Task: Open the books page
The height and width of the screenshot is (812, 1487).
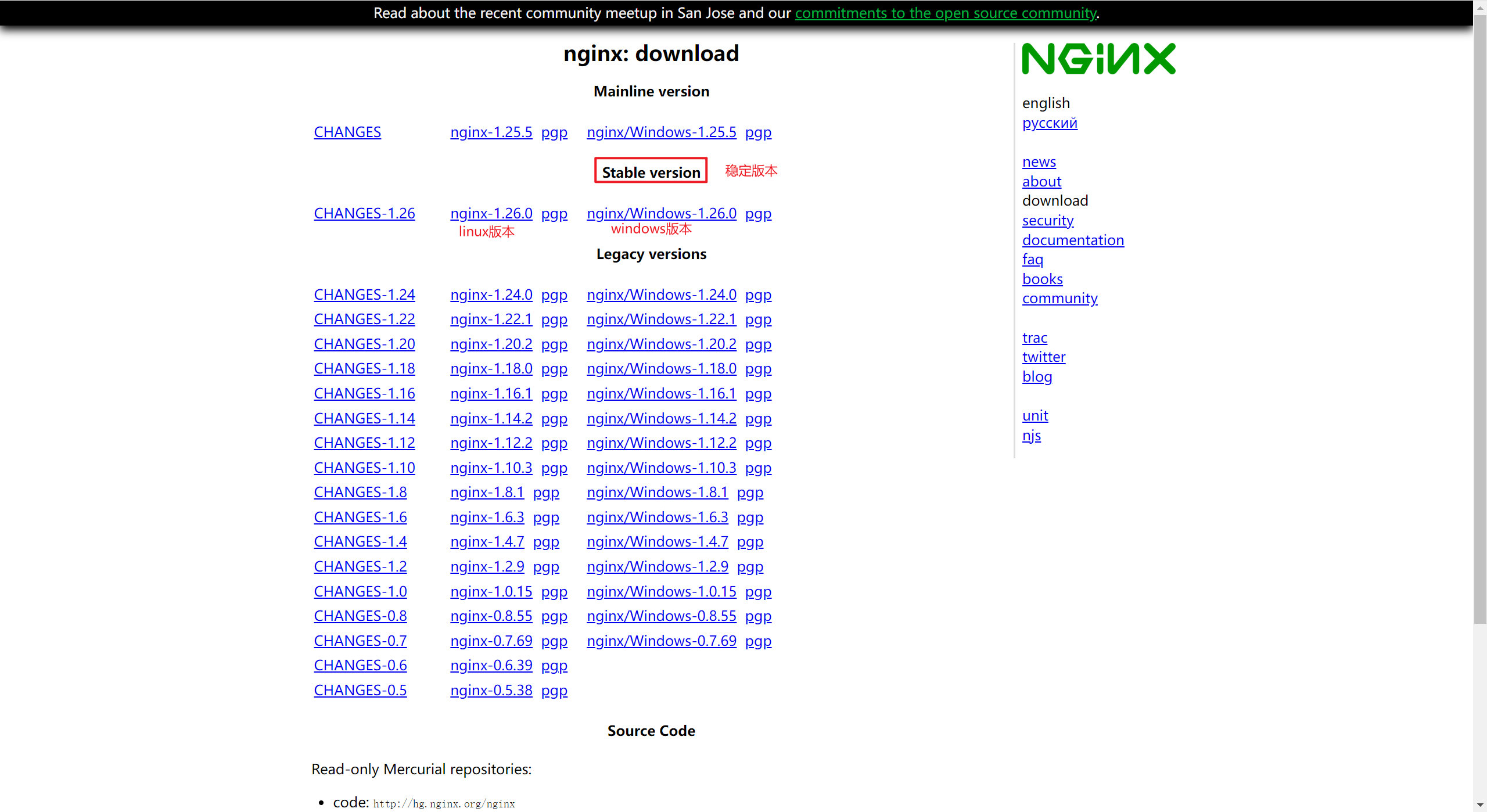Action: (1043, 279)
